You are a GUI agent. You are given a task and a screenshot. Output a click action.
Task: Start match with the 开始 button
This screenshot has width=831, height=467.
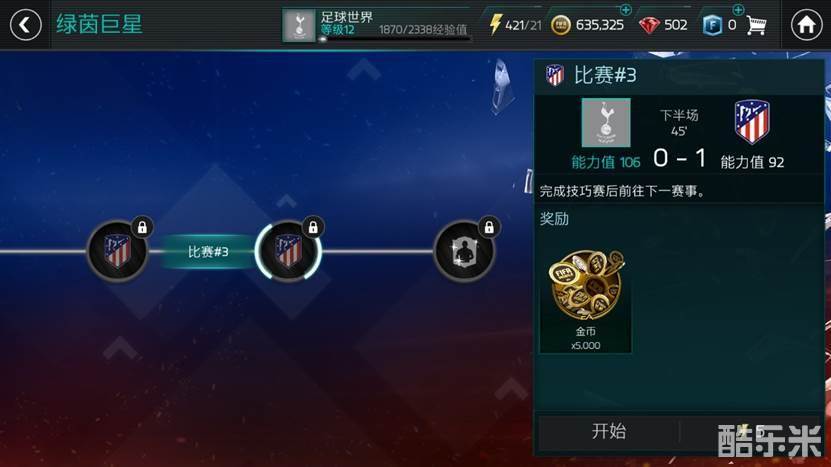608,431
